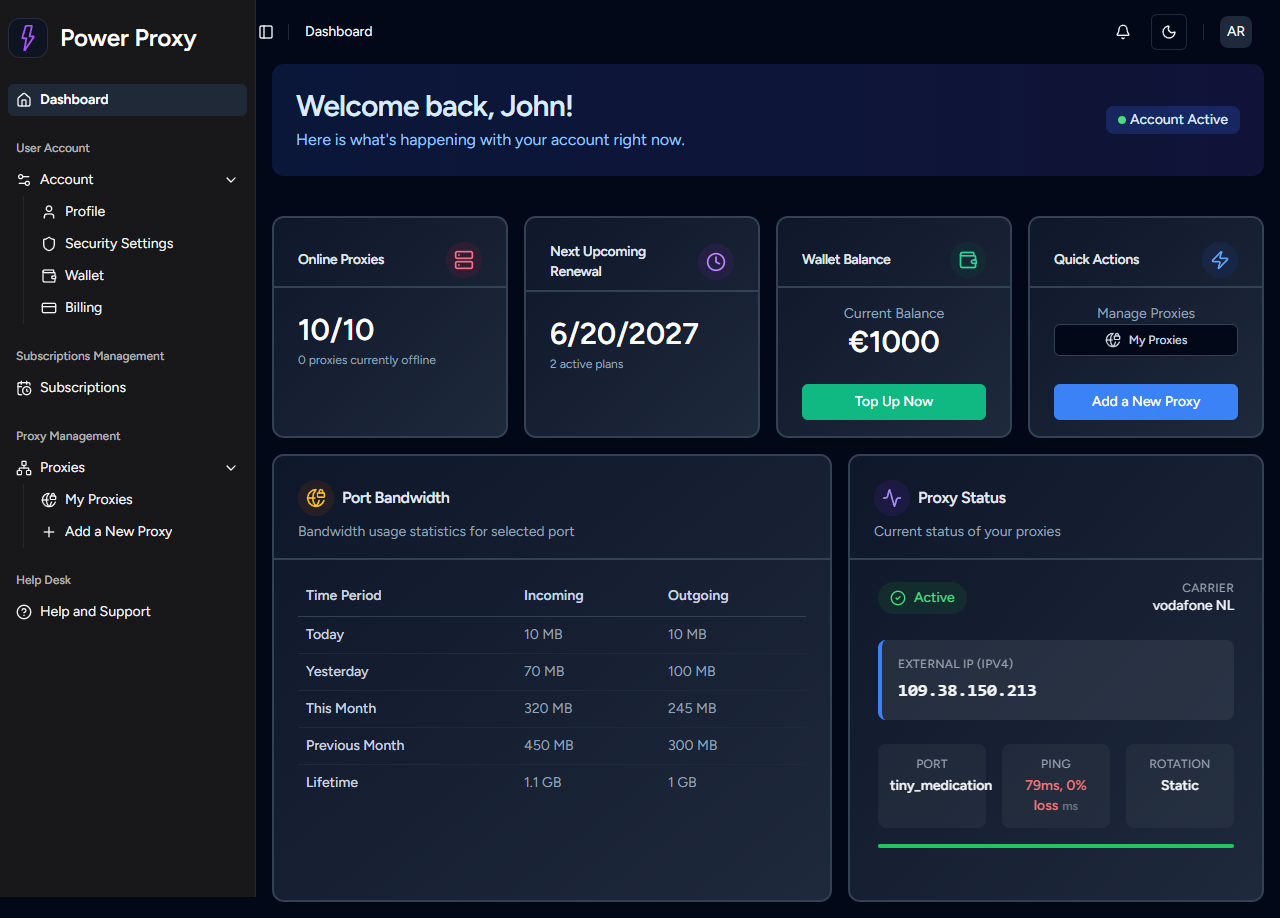Click the 6/20/2027 renewal date
The width and height of the screenshot is (1280, 918).
point(624,334)
